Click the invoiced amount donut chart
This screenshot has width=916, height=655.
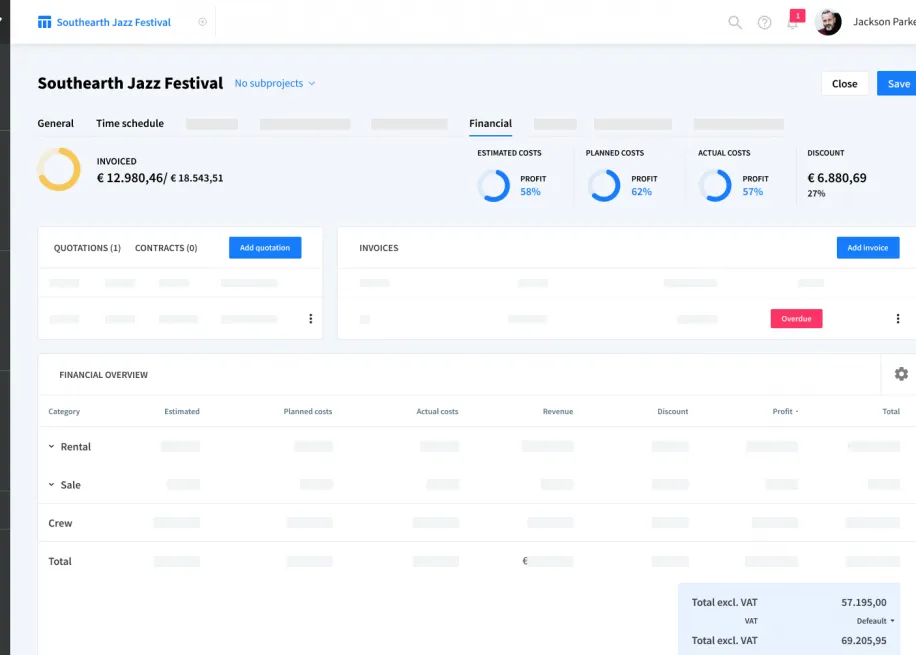[58, 170]
